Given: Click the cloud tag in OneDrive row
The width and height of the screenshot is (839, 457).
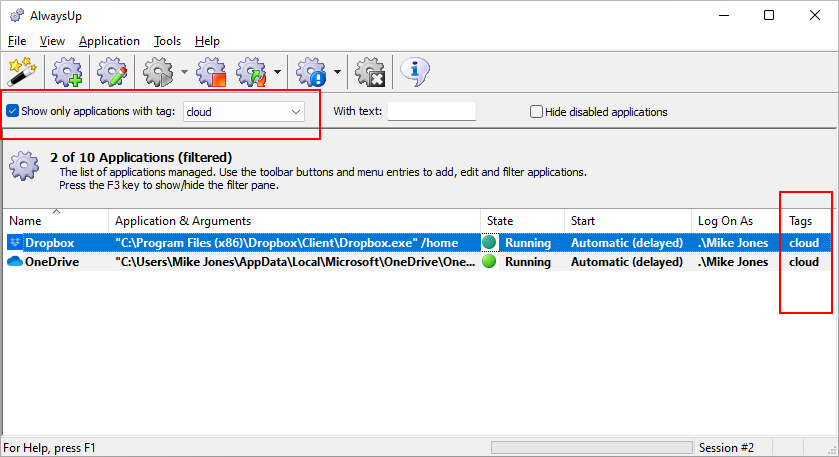Looking at the screenshot, I should click(x=804, y=262).
